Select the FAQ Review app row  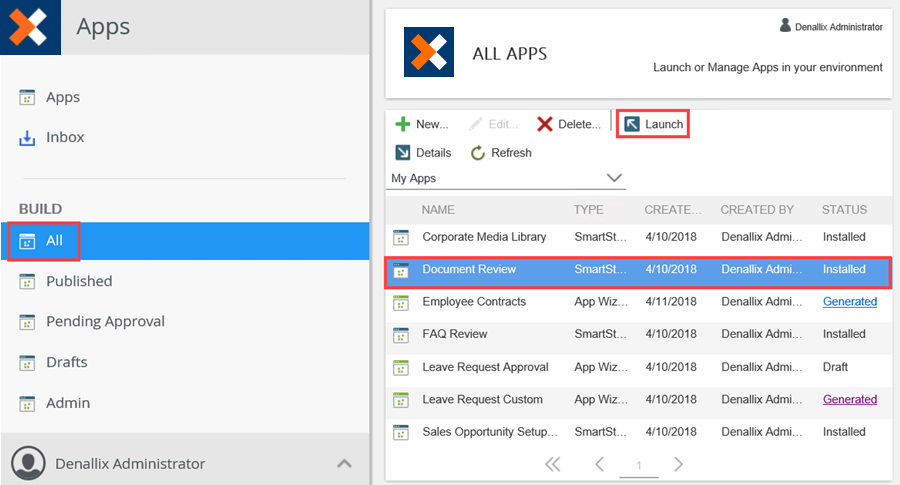tap(455, 334)
